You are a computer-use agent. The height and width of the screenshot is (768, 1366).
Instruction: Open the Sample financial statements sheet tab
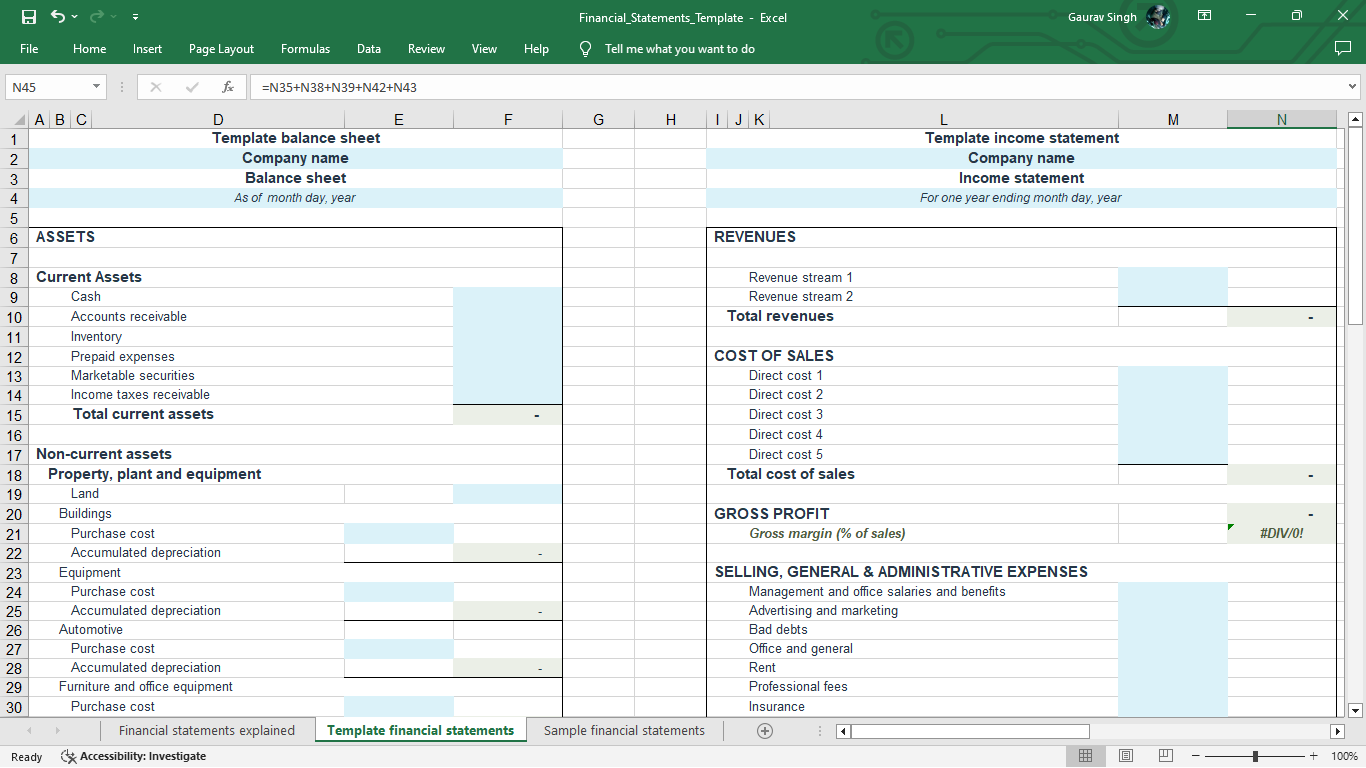[x=624, y=731]
